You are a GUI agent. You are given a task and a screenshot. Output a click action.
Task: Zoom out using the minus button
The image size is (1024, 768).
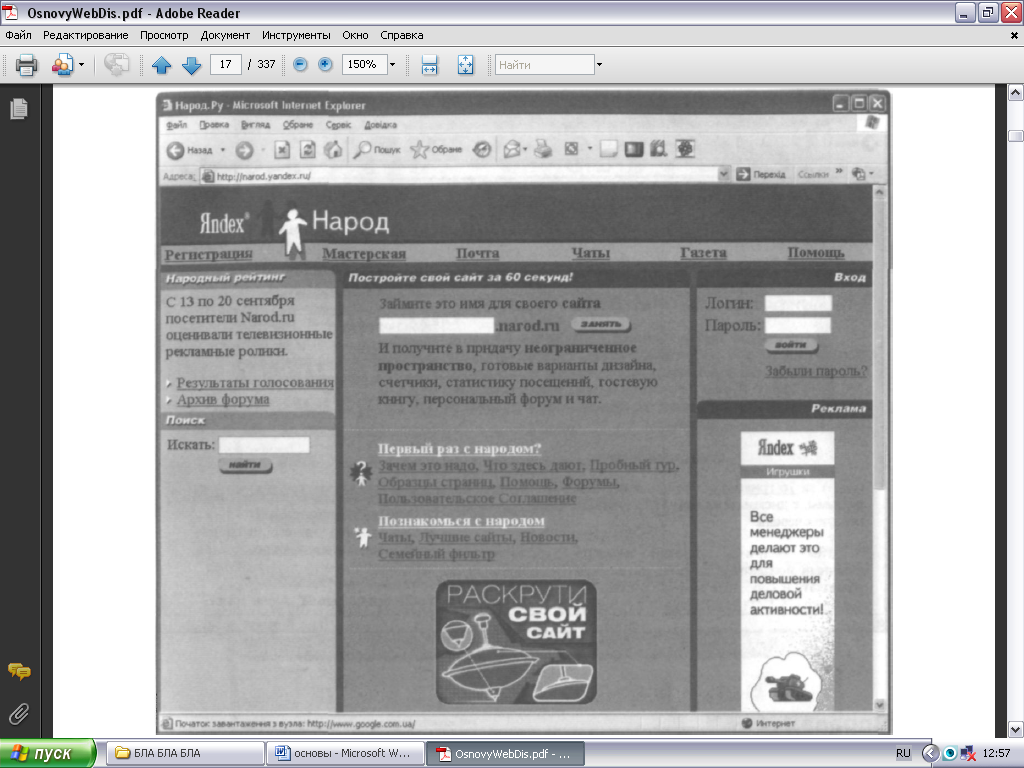[x=300, y=64]
